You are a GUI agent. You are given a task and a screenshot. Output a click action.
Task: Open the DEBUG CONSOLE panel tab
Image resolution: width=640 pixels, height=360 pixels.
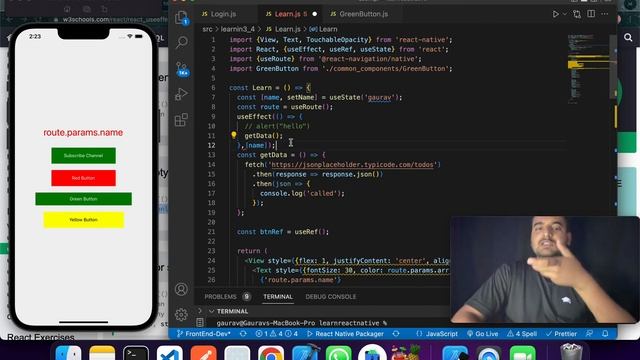[331, 297]
